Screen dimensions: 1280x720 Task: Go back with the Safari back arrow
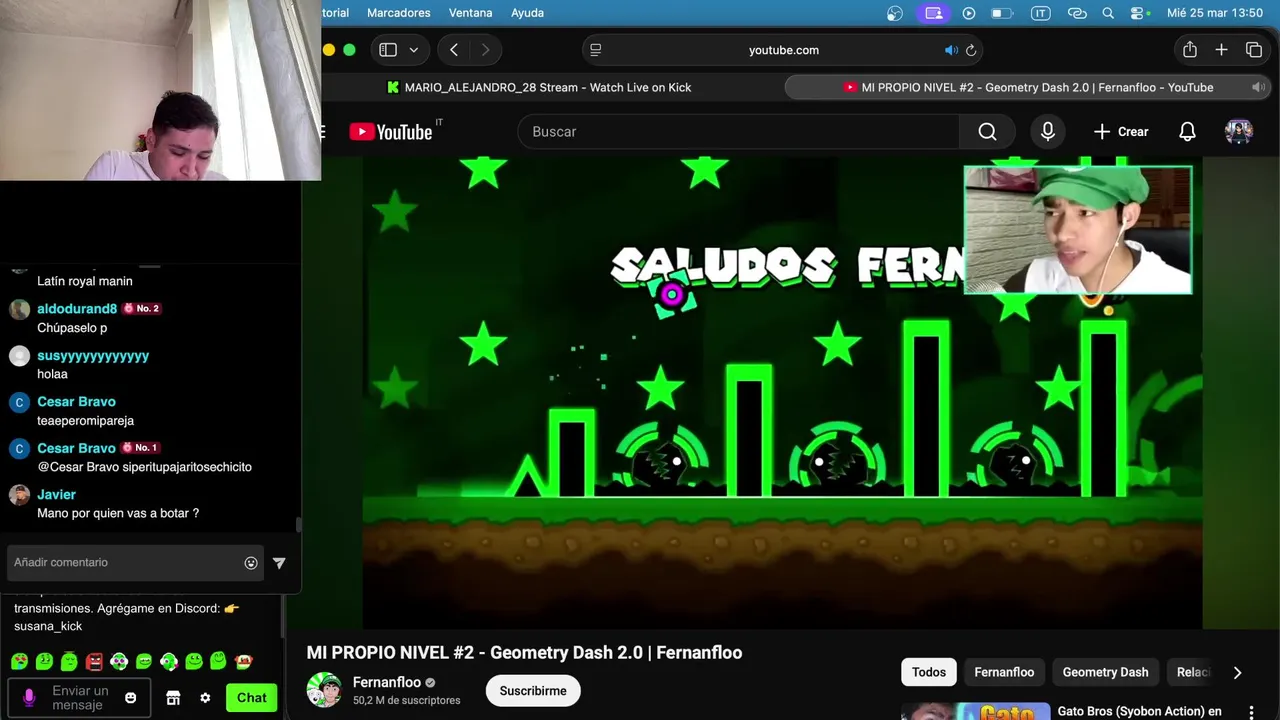[454, 50]
